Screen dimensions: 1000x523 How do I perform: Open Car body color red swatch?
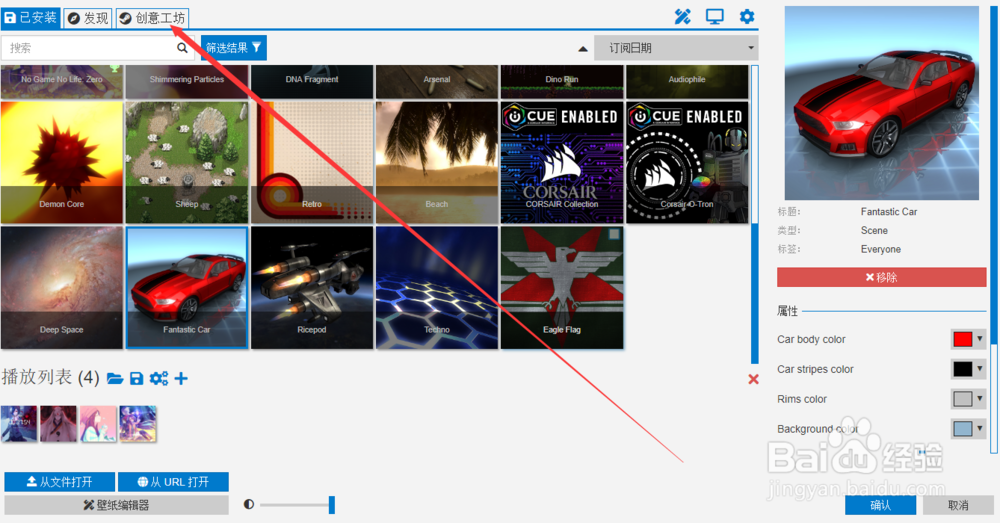click(x=962, y=339)
